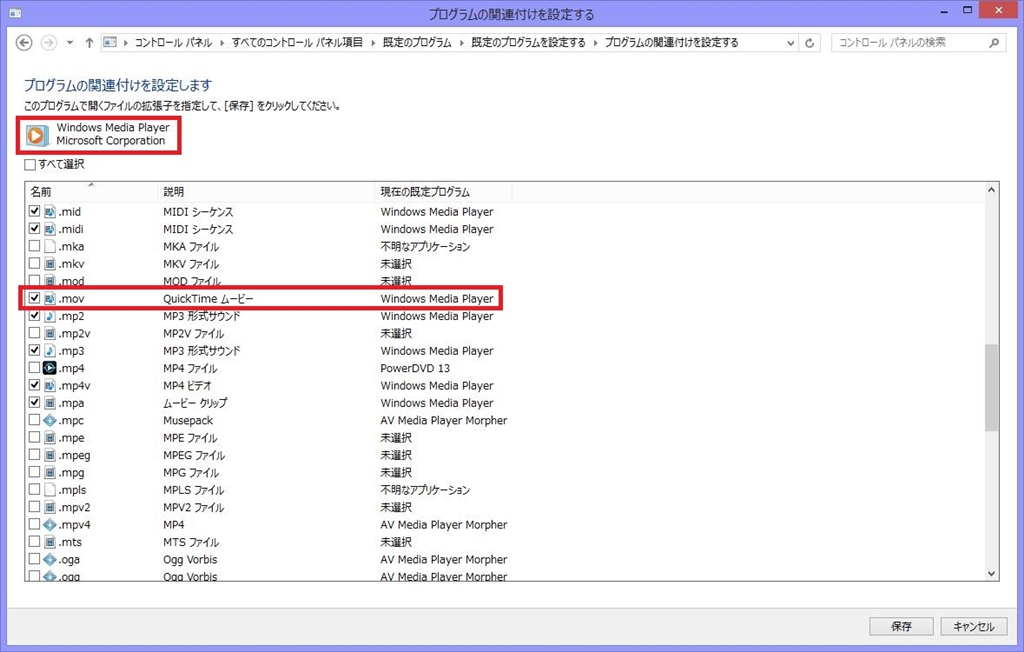
Task: Select the Musepack description text
Action: (188, 420)
